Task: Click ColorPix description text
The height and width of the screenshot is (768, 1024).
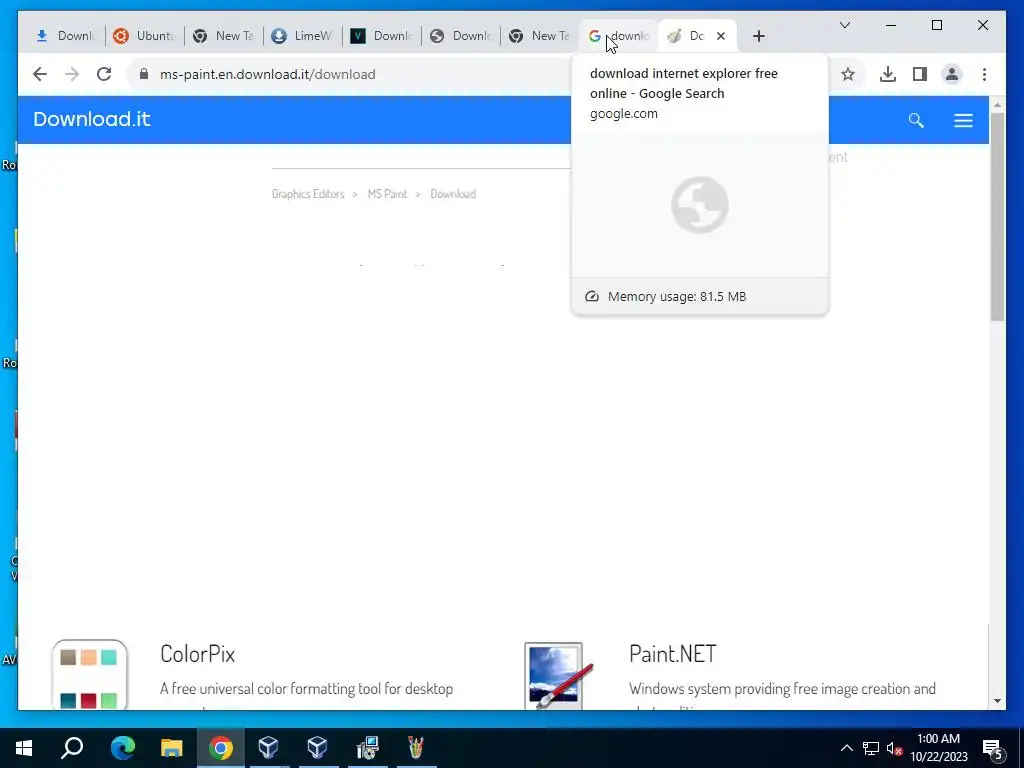Action: tap(306, 689)
